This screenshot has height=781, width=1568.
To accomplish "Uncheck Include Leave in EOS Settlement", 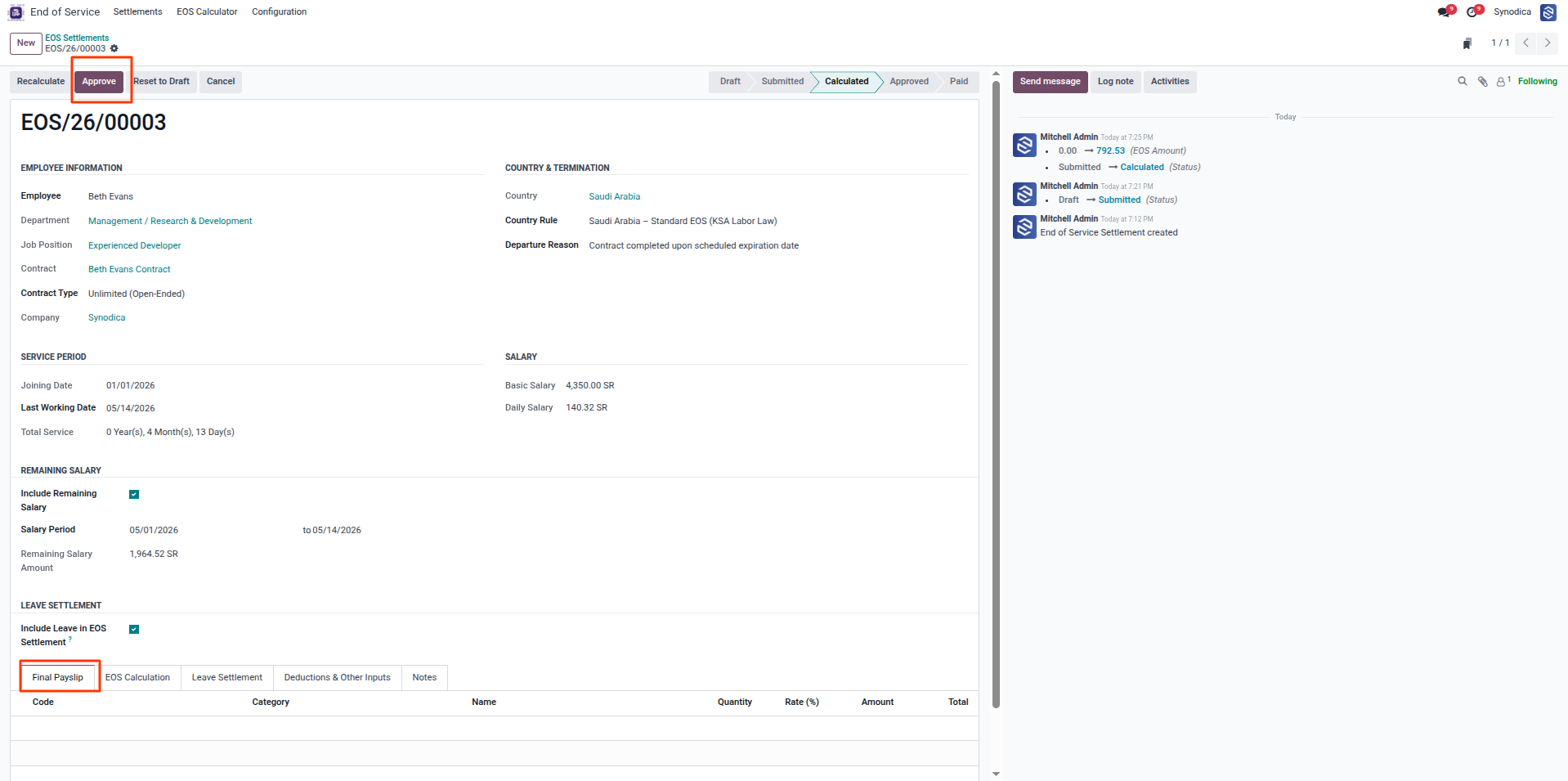I will 134,629.
